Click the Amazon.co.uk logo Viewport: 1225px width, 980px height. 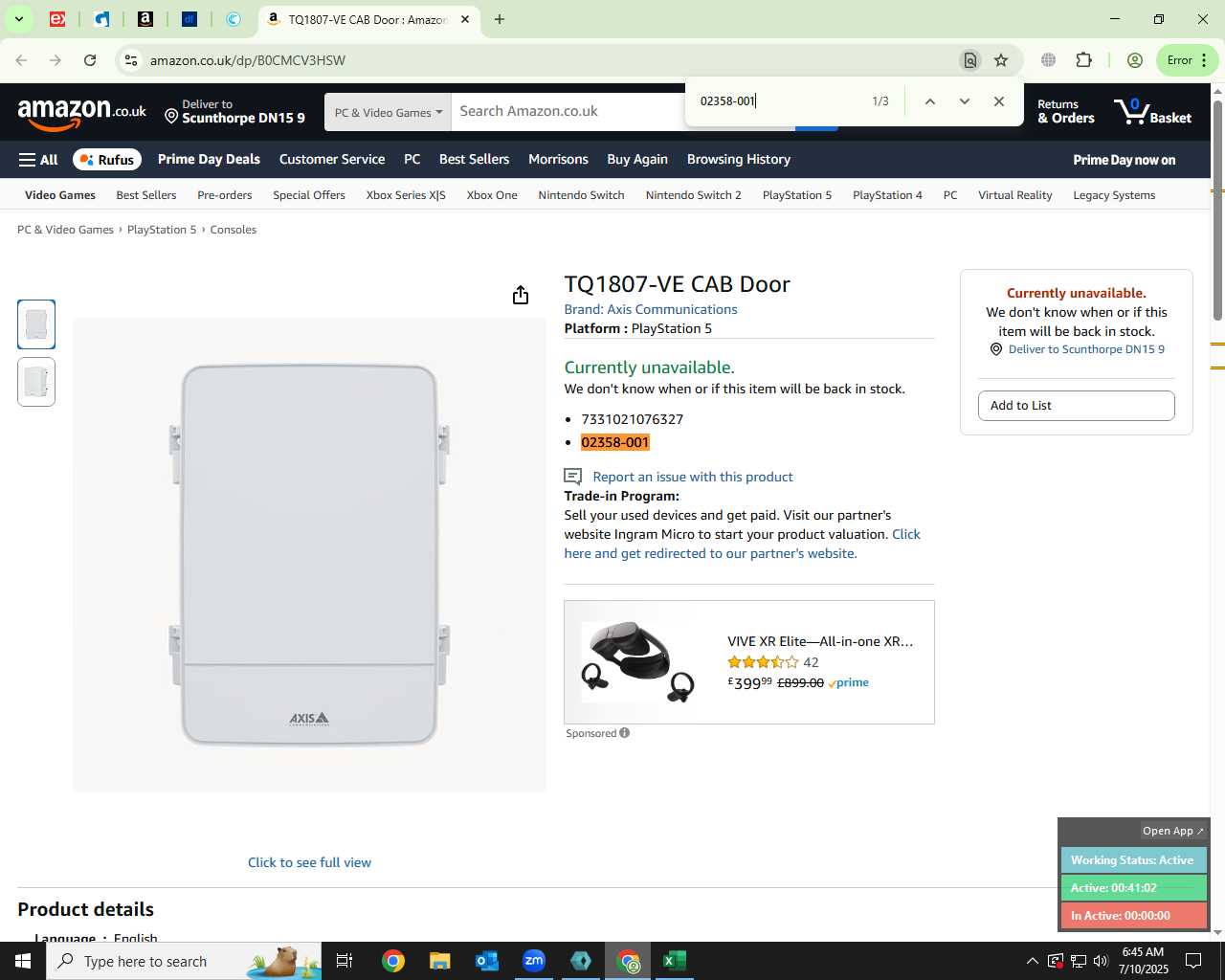81,113
